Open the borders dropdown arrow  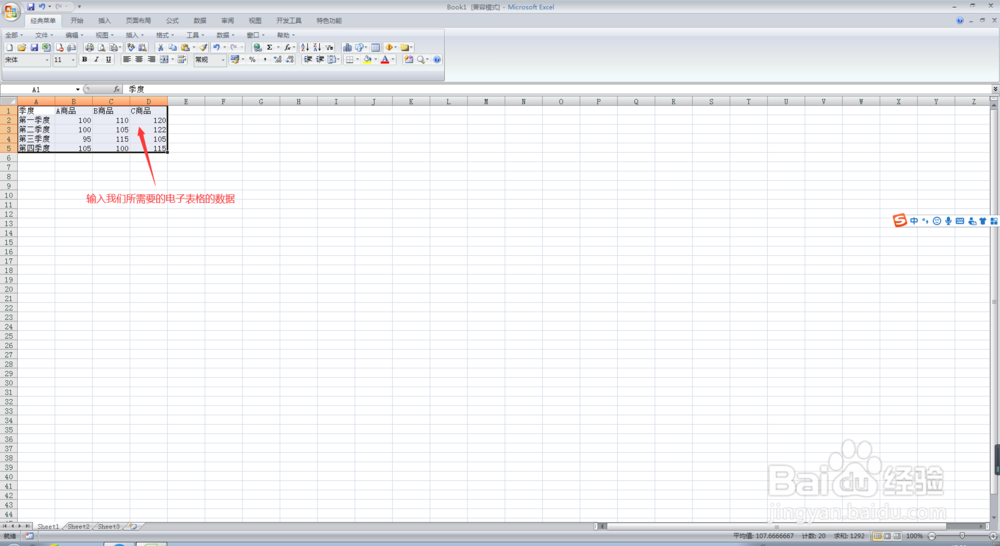tap(357, 59)
